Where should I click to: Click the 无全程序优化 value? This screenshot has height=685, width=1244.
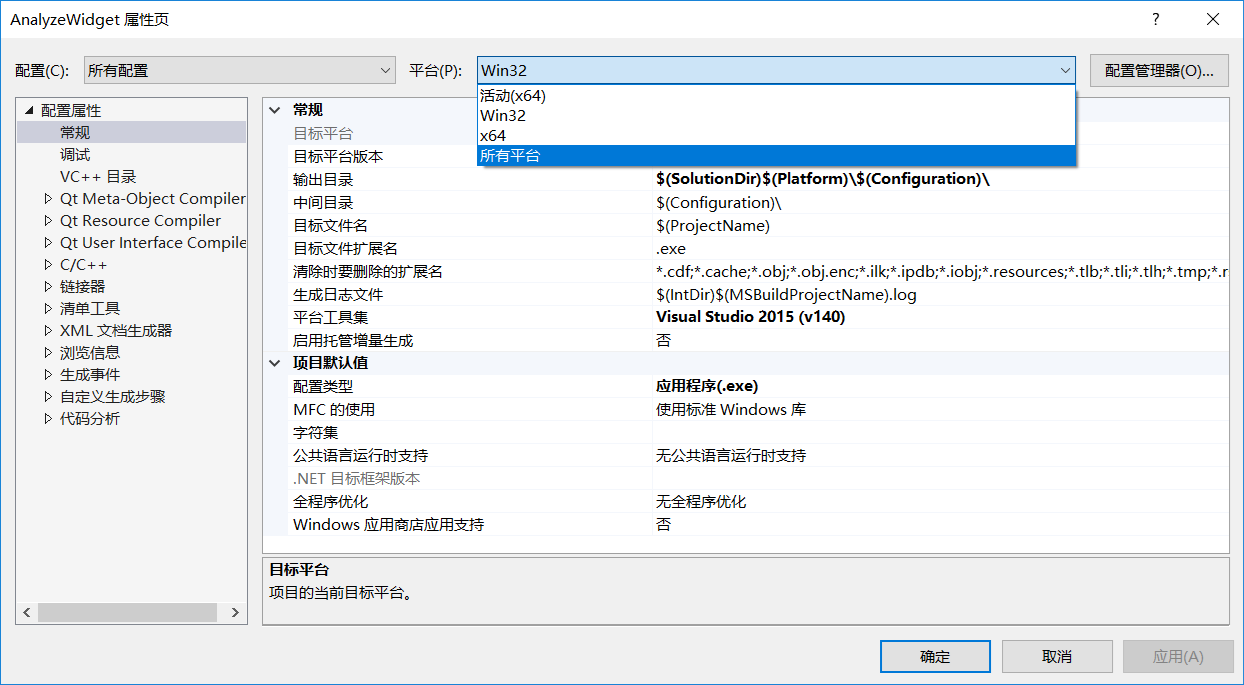pos(701,501)
